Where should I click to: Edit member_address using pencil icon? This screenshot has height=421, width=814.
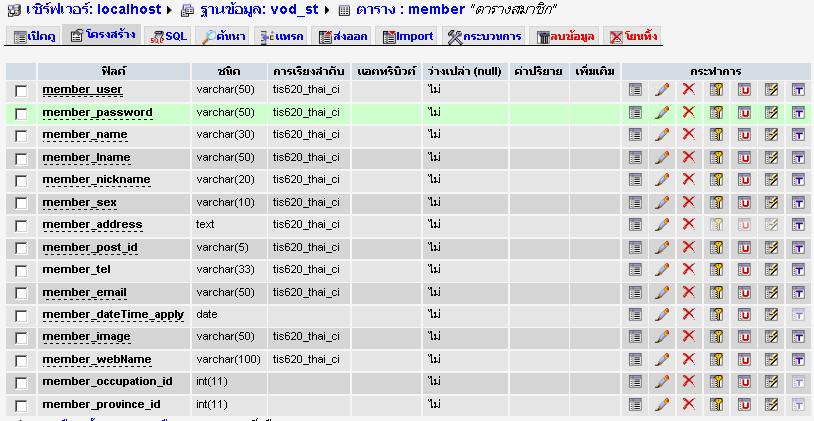click(662, 225)
